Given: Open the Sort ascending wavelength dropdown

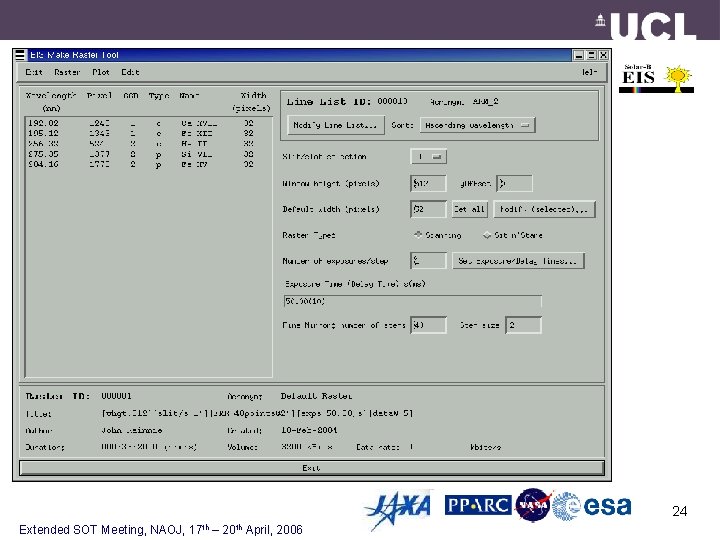Looking at the screenshot, I should pyautogui.click(x=478, y=125).
